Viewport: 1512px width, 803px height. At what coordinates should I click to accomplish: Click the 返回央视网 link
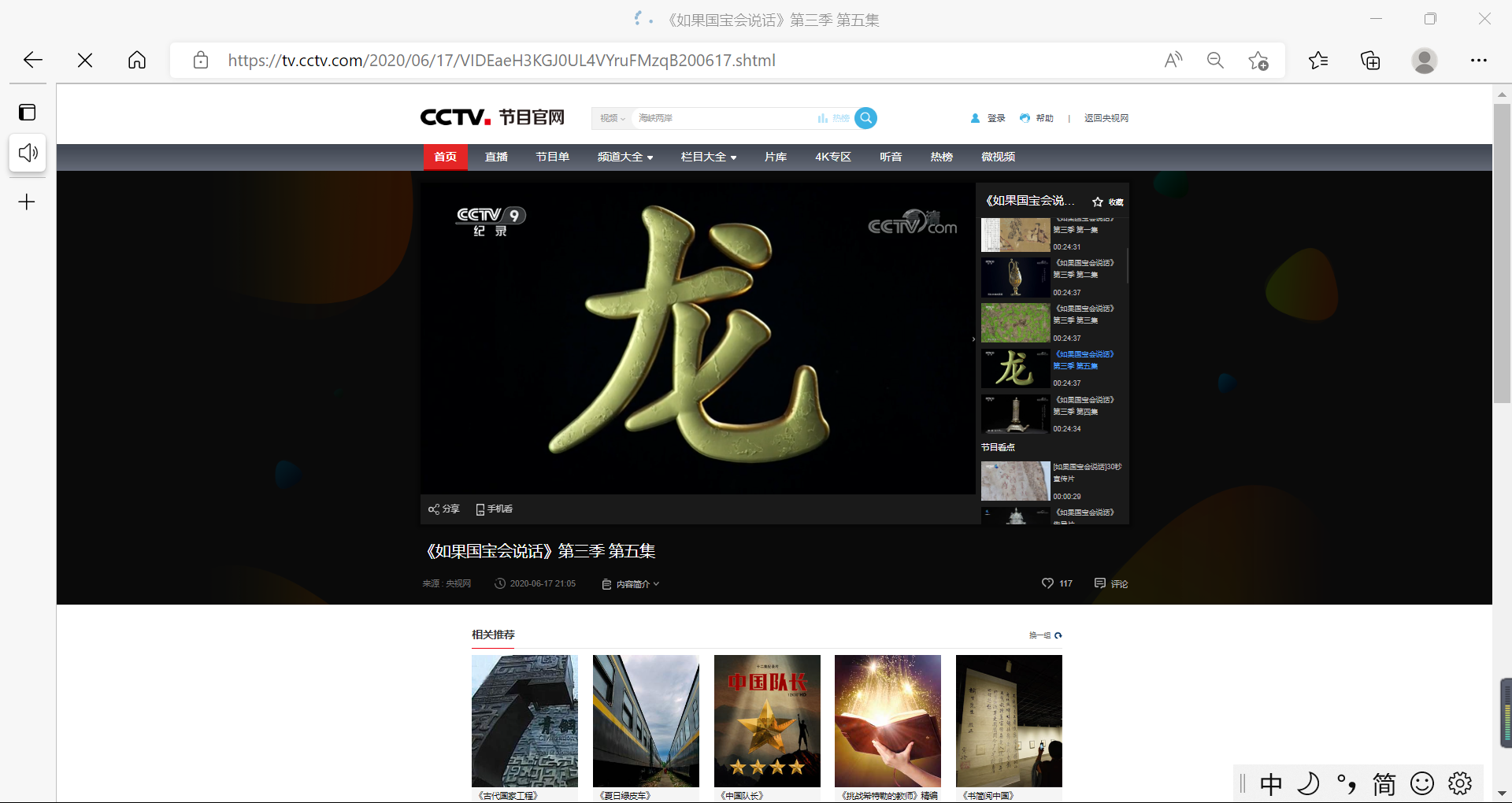point(1106,118)
